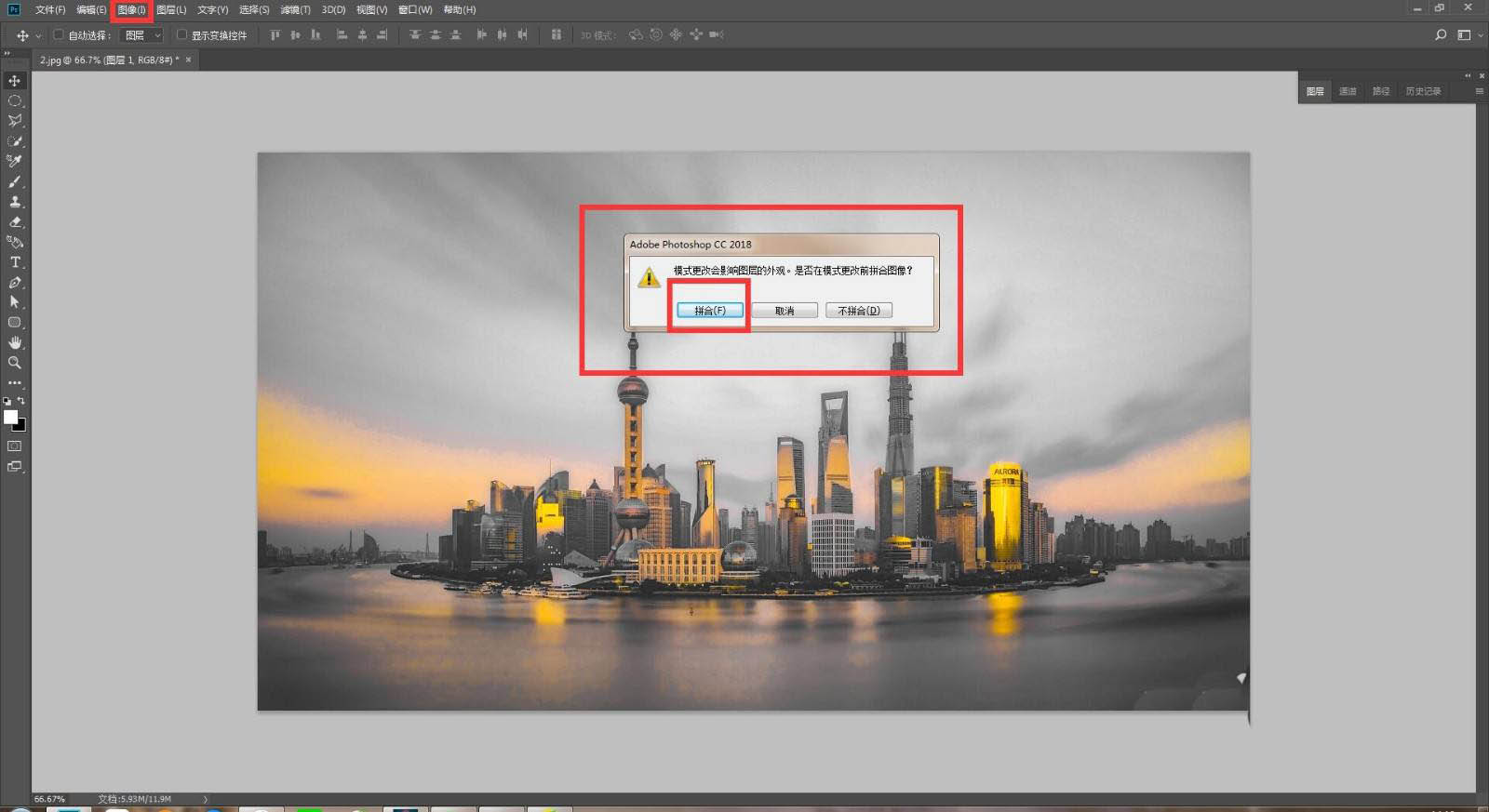This screenshot has width=1489, height=812.
Task: Close the layers panel group
Action: coord(1482,75)
